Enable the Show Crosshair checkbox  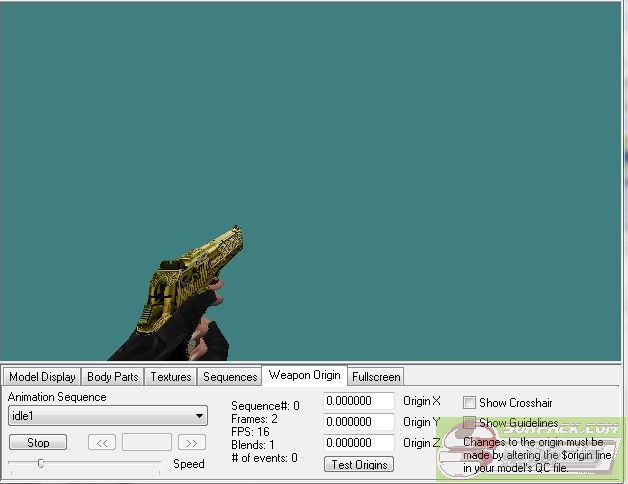tap(469, 402)
